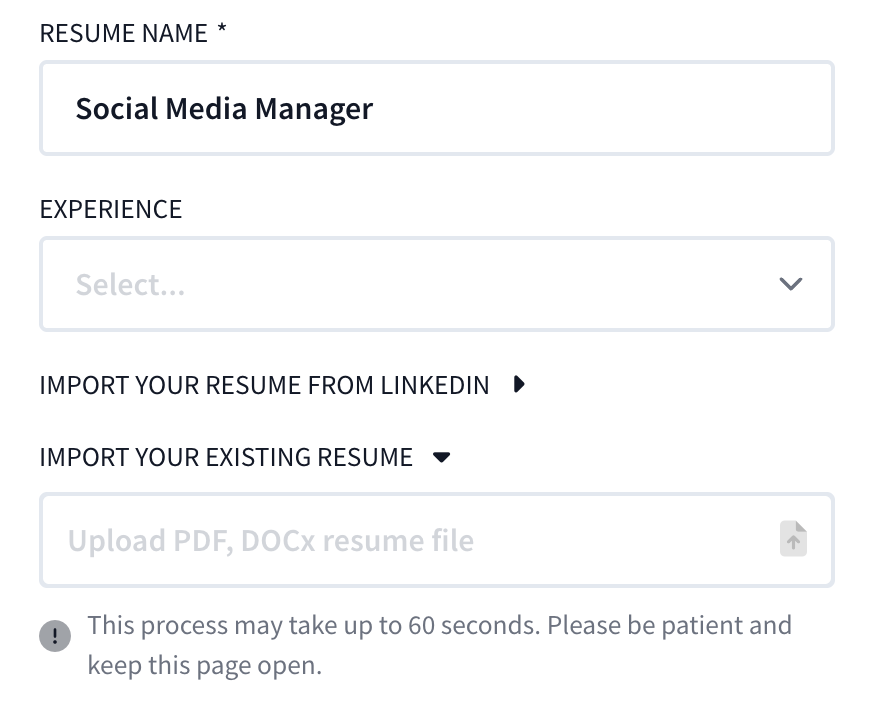Image resolution: width=876 pixels, height=718 pixels.
Task: Click the Resume Name label
Action: click(x=125, y=33)
